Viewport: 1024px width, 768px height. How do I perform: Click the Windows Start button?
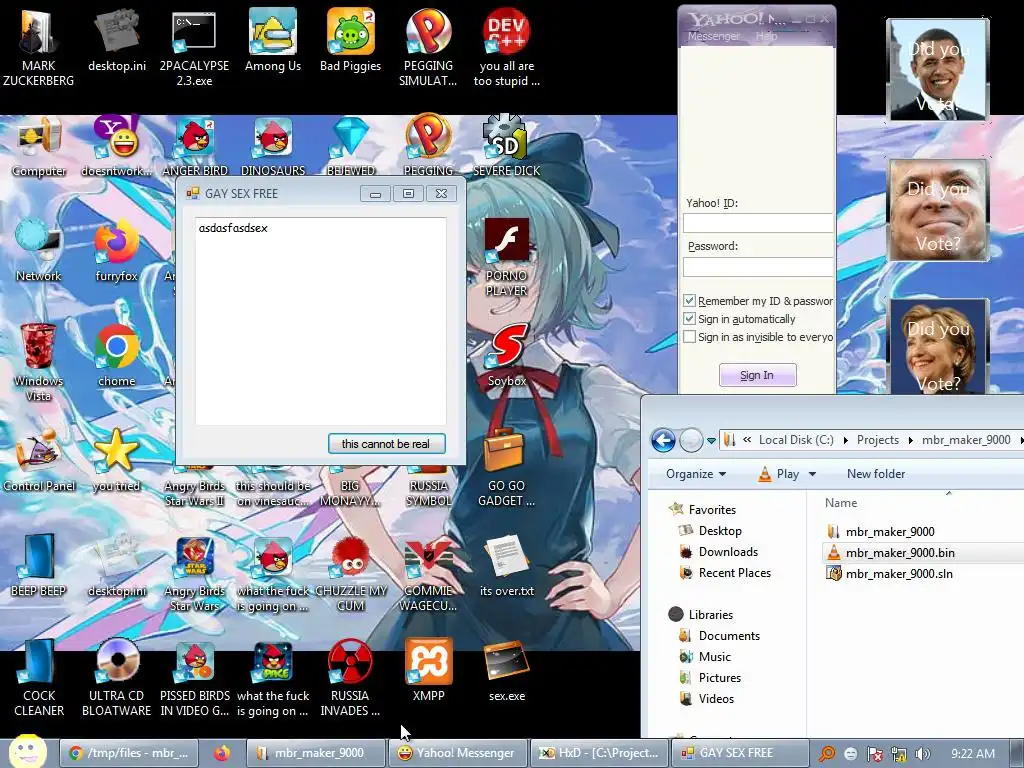[28, 752]
